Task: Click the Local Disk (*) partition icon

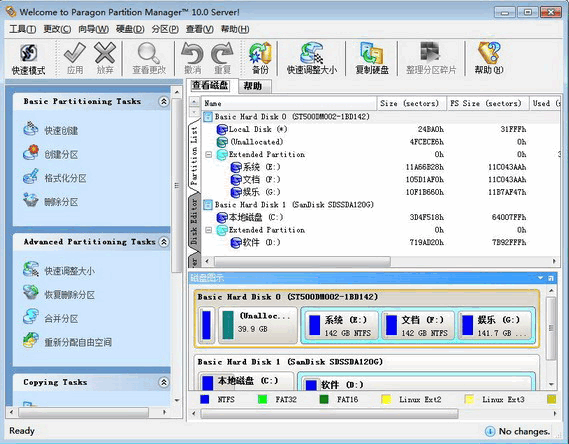Action: [222, 129]
